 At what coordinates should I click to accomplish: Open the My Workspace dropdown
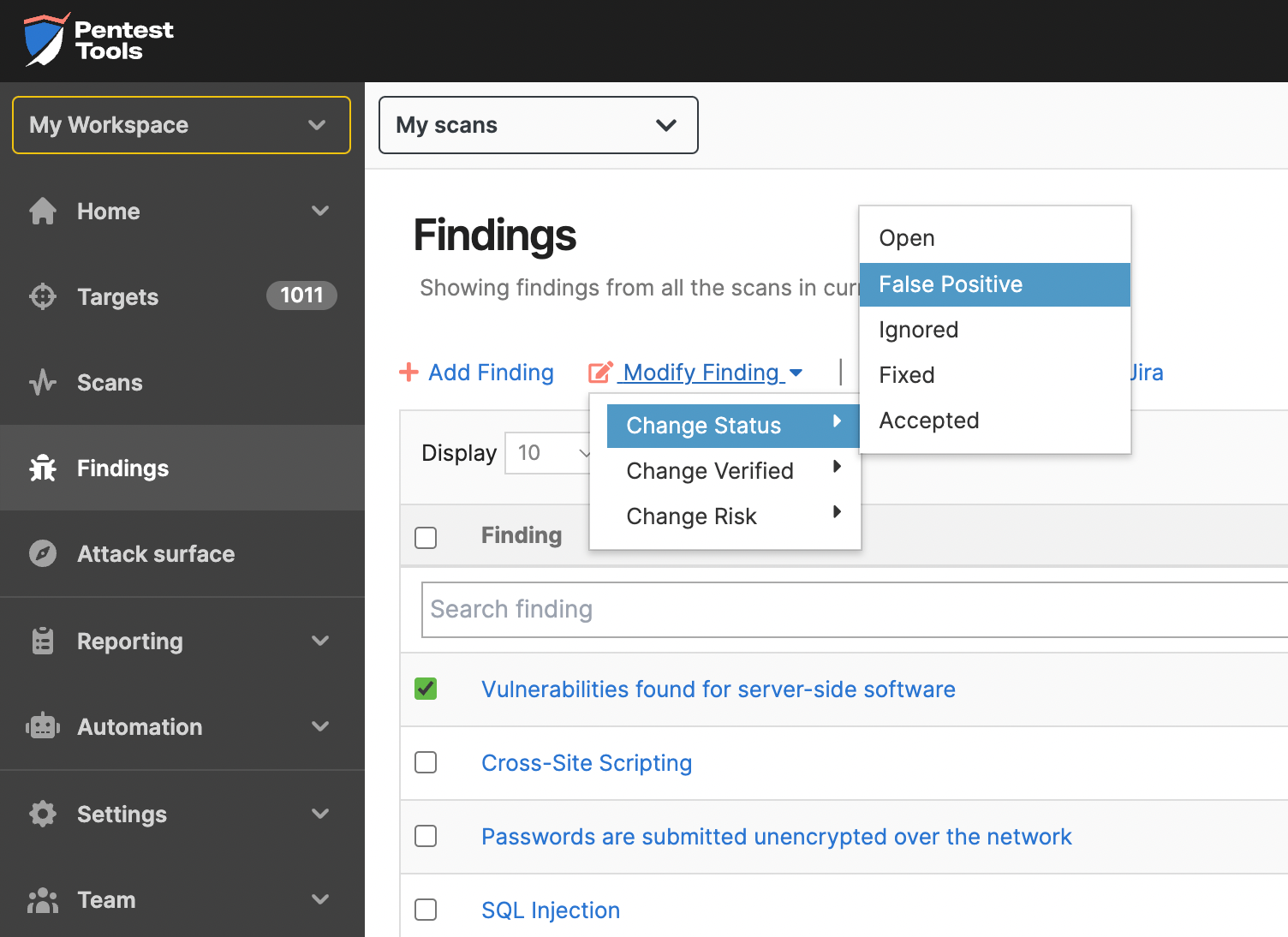point(182,125)
